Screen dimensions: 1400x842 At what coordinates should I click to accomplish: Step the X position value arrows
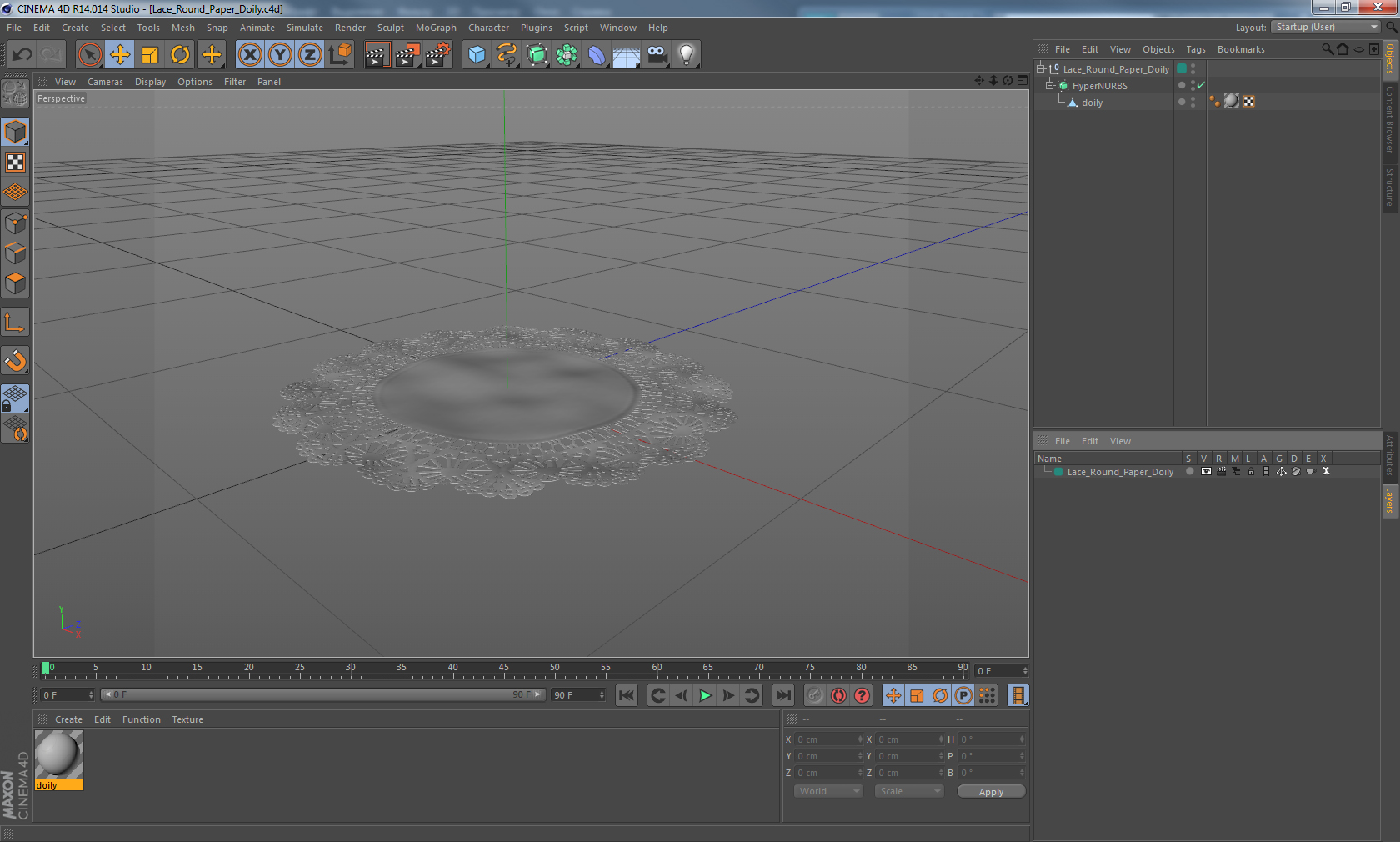(860, 739)
